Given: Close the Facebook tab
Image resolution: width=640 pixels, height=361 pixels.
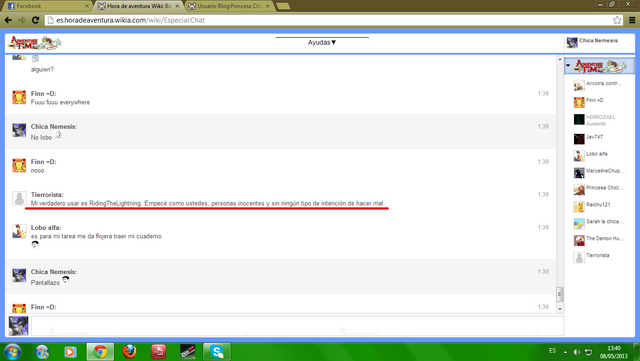Looking at the screenshot, I should coord(87,6).
